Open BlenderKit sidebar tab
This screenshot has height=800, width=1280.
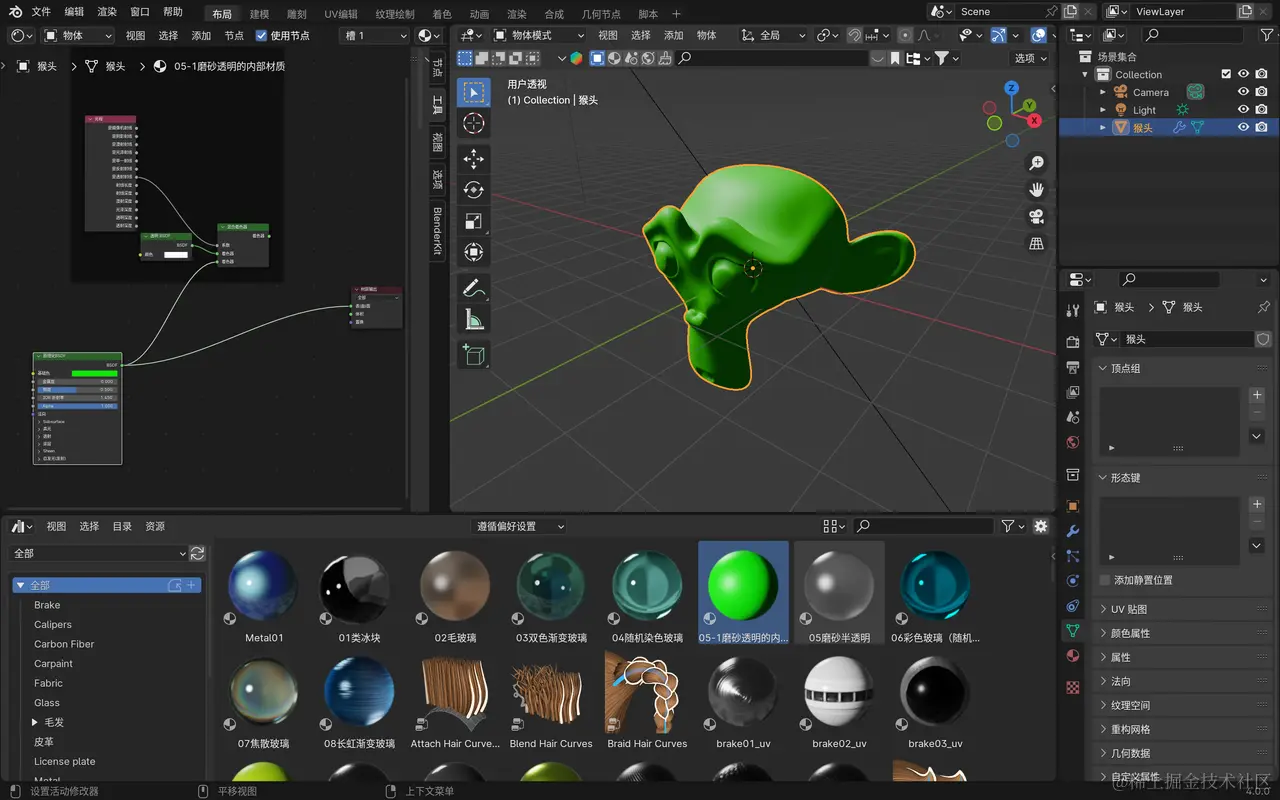437,231
